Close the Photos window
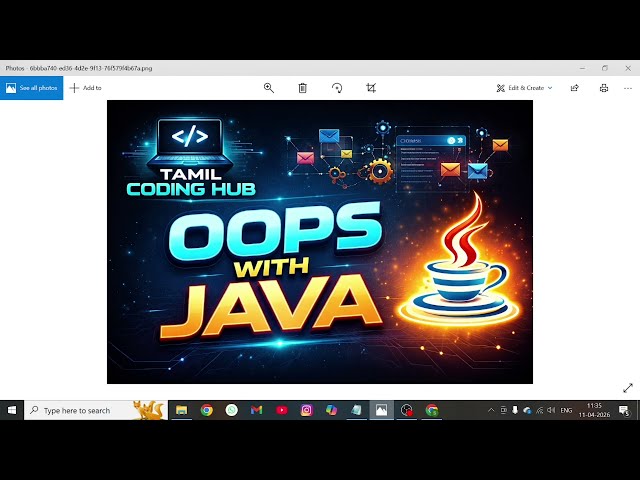Screen dimensions: 640x480 628,68
